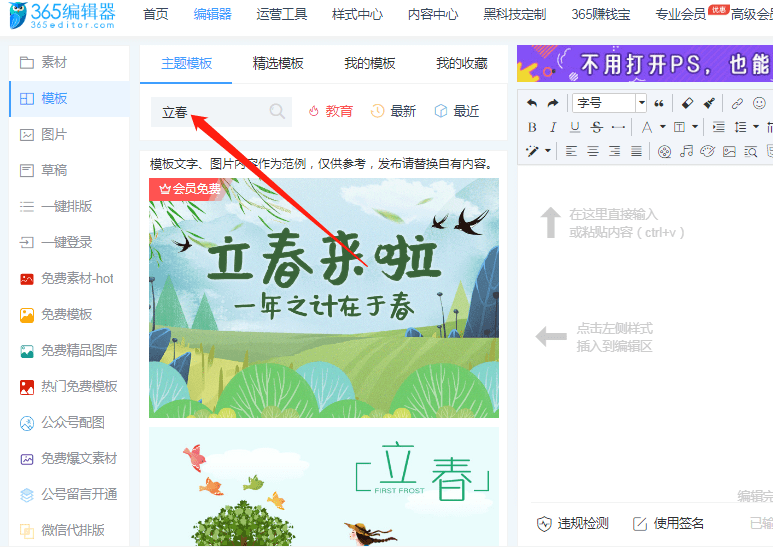Sort templates by 最新
773x547 pixels.
[393, 111]
